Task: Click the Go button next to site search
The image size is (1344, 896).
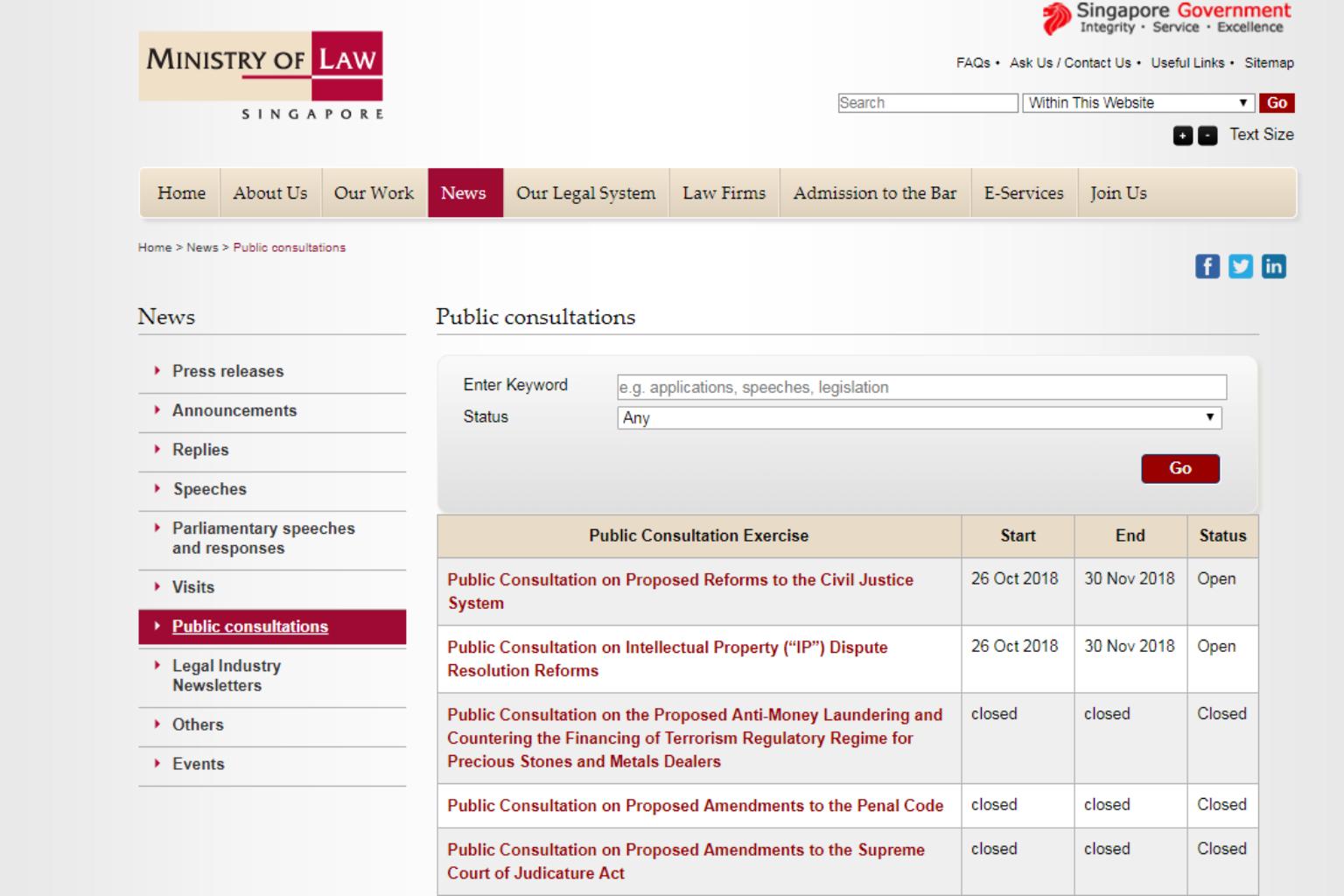Action: click(1277, 103)
